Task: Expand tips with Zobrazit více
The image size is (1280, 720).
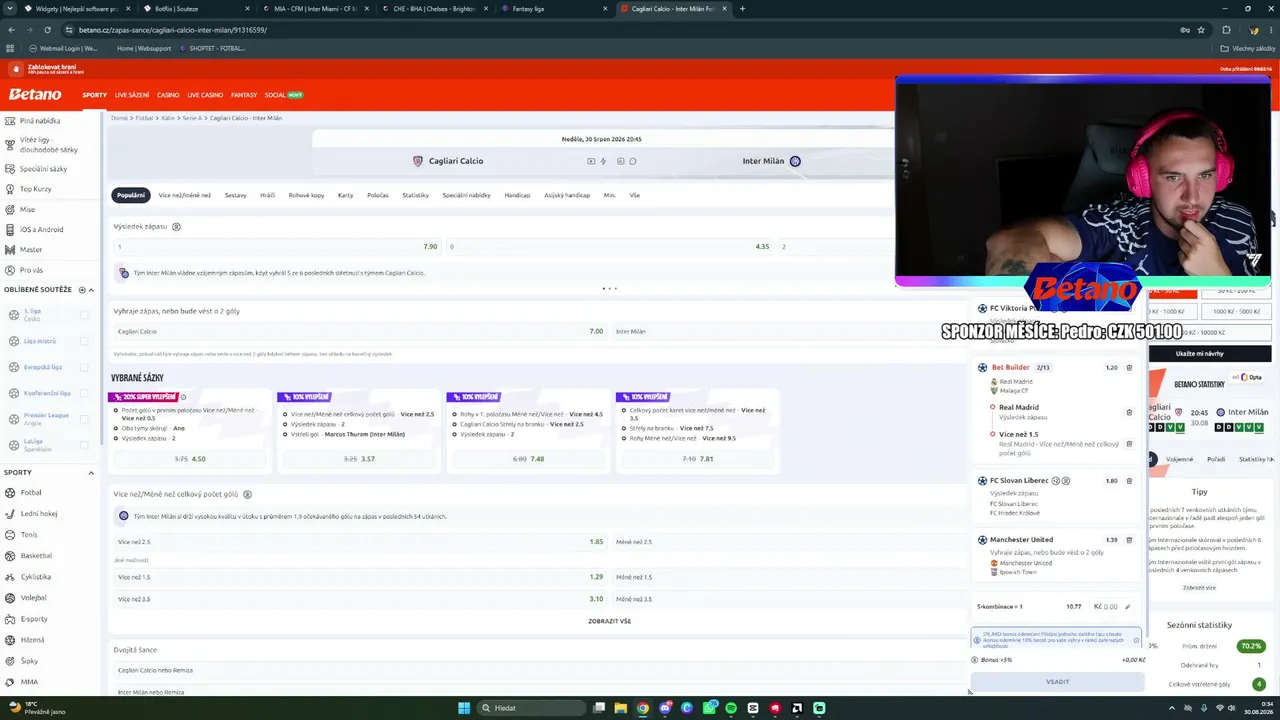Action: click(x=1199, y=588)
